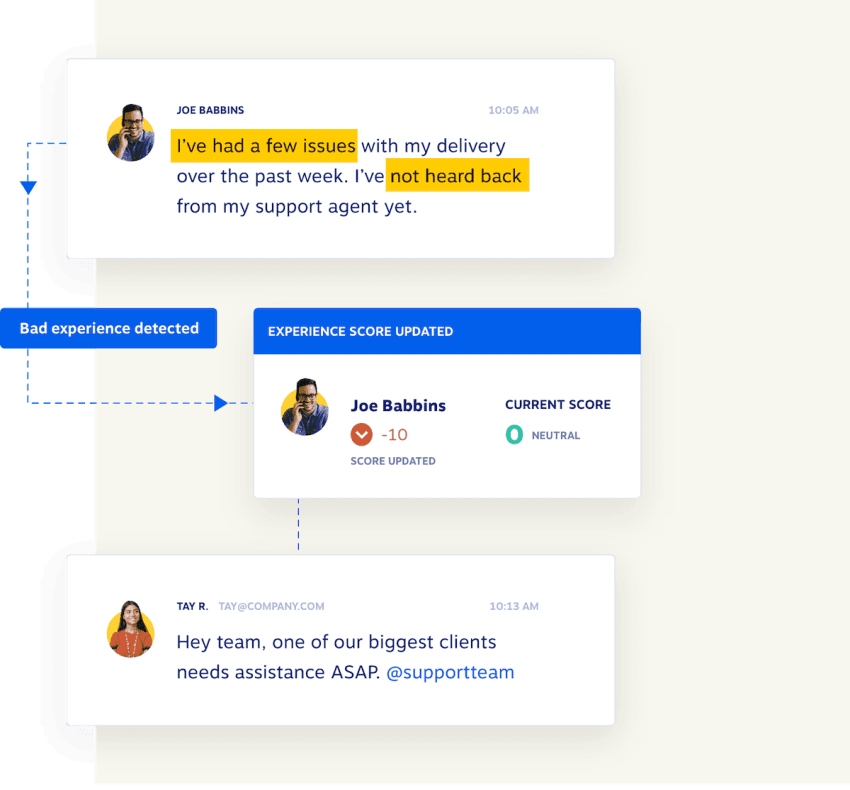Click the blue downward arrow marker
This screenshot has width=850, height=790.
pos(26,184)
